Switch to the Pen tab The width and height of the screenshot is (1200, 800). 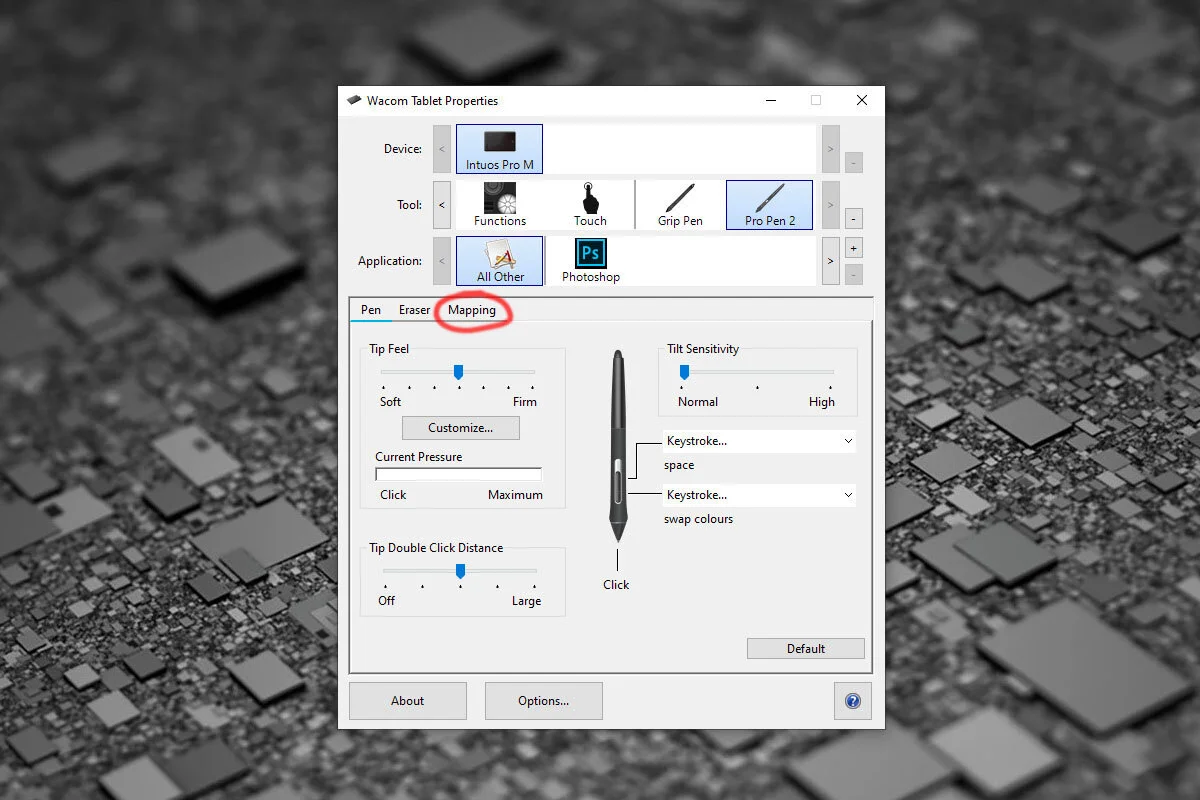tap(371, 310)
